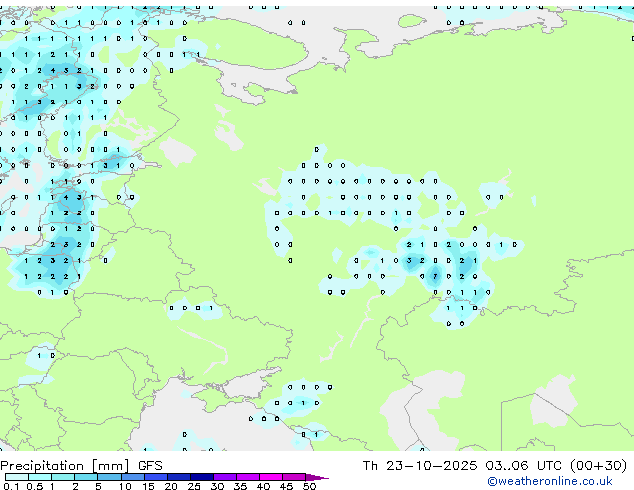The height and width of the screenshot is (490, 634).
Task: Click the weatheronline.co.uk copyright link
Action: point(549,481)
